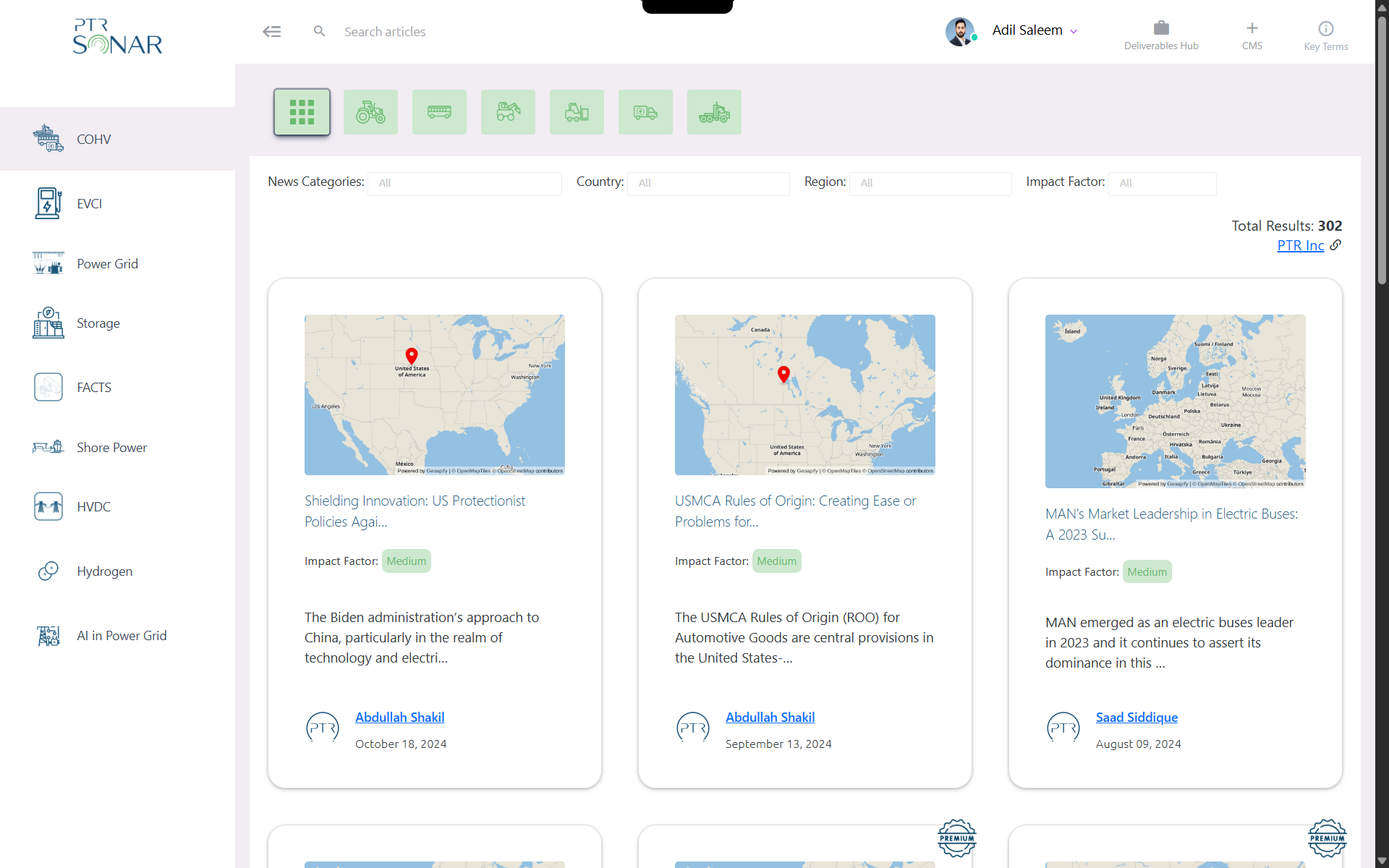The width and height of the screenshot is (1389, 868).
Task: Select the bus vehicle category icon
Action: pos(439,112)
